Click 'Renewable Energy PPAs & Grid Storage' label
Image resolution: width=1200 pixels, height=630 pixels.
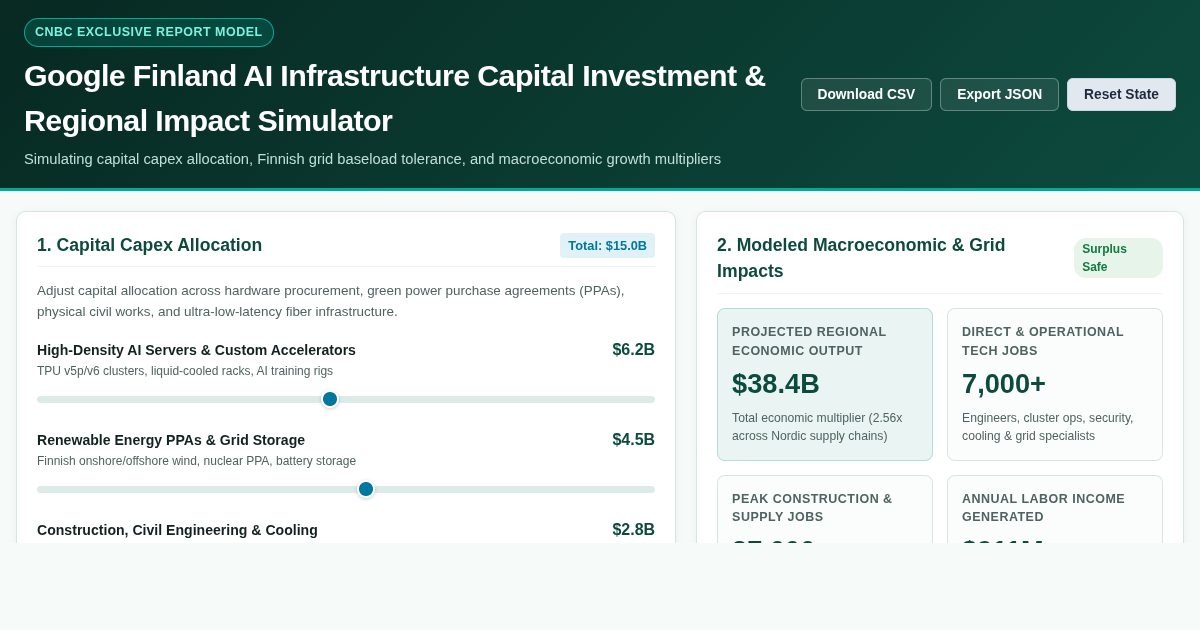tap(171, 440)
